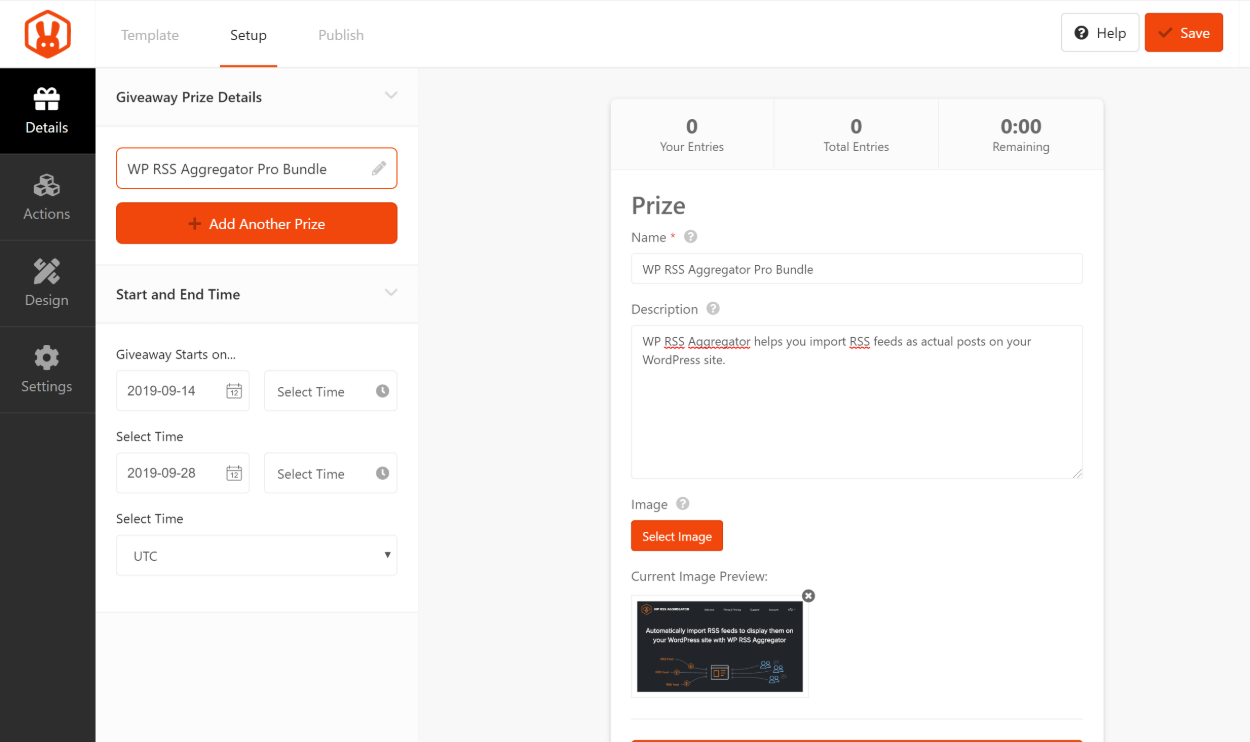1250x742 pixels.
Task: Click the current image preview thumbnail
Action: [x=720, y=646]
